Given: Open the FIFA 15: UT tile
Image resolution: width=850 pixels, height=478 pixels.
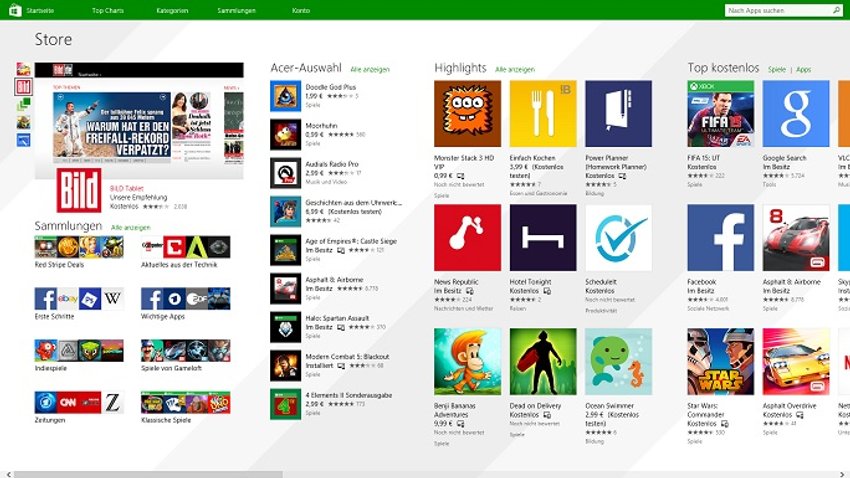Looking at the screenshot, I should (720, 114).
